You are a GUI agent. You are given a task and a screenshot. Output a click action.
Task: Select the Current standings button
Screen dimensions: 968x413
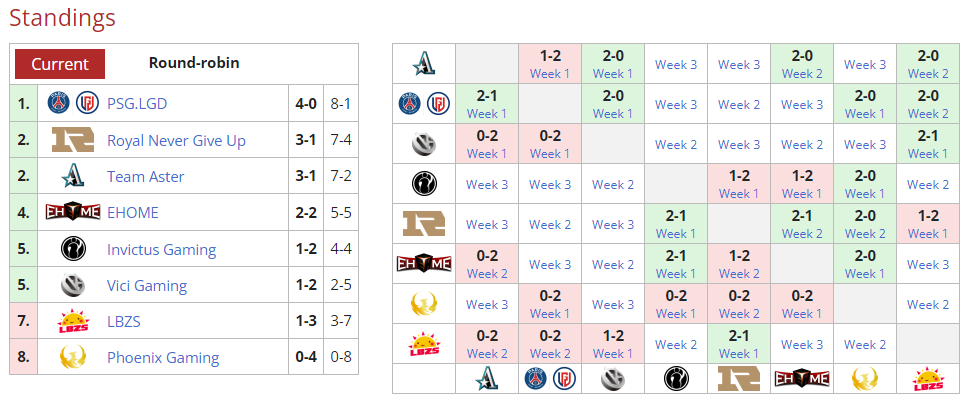60,64
